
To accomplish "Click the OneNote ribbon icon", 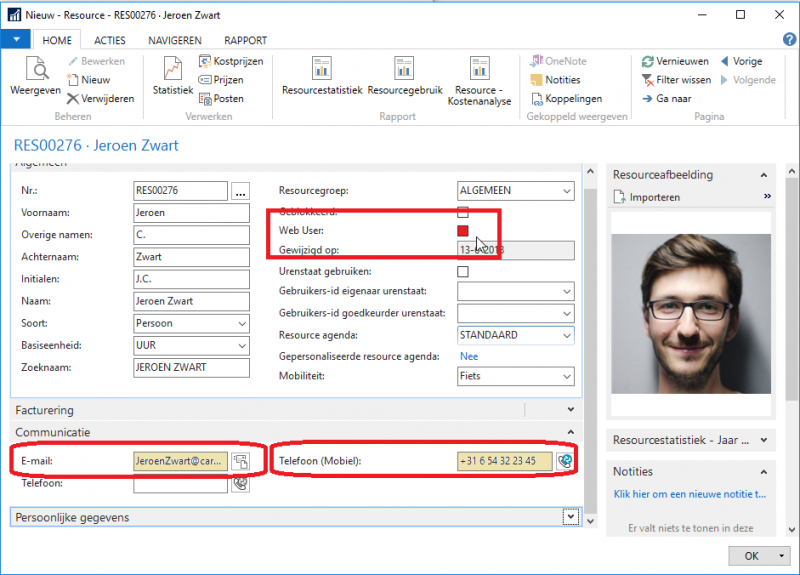I will click(558, 61).
